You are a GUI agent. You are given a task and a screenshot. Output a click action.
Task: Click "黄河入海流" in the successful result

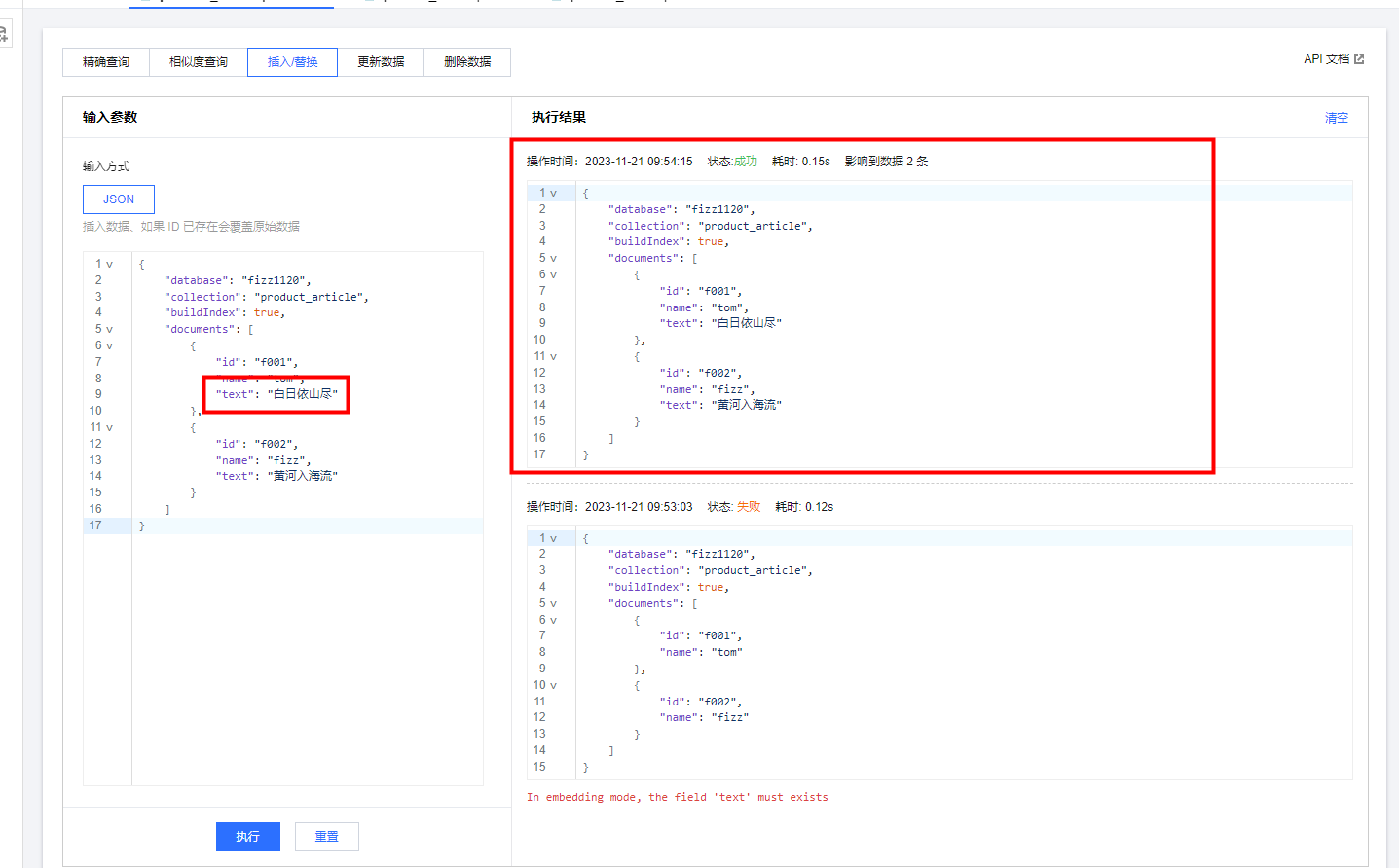[x=747, y=405]
